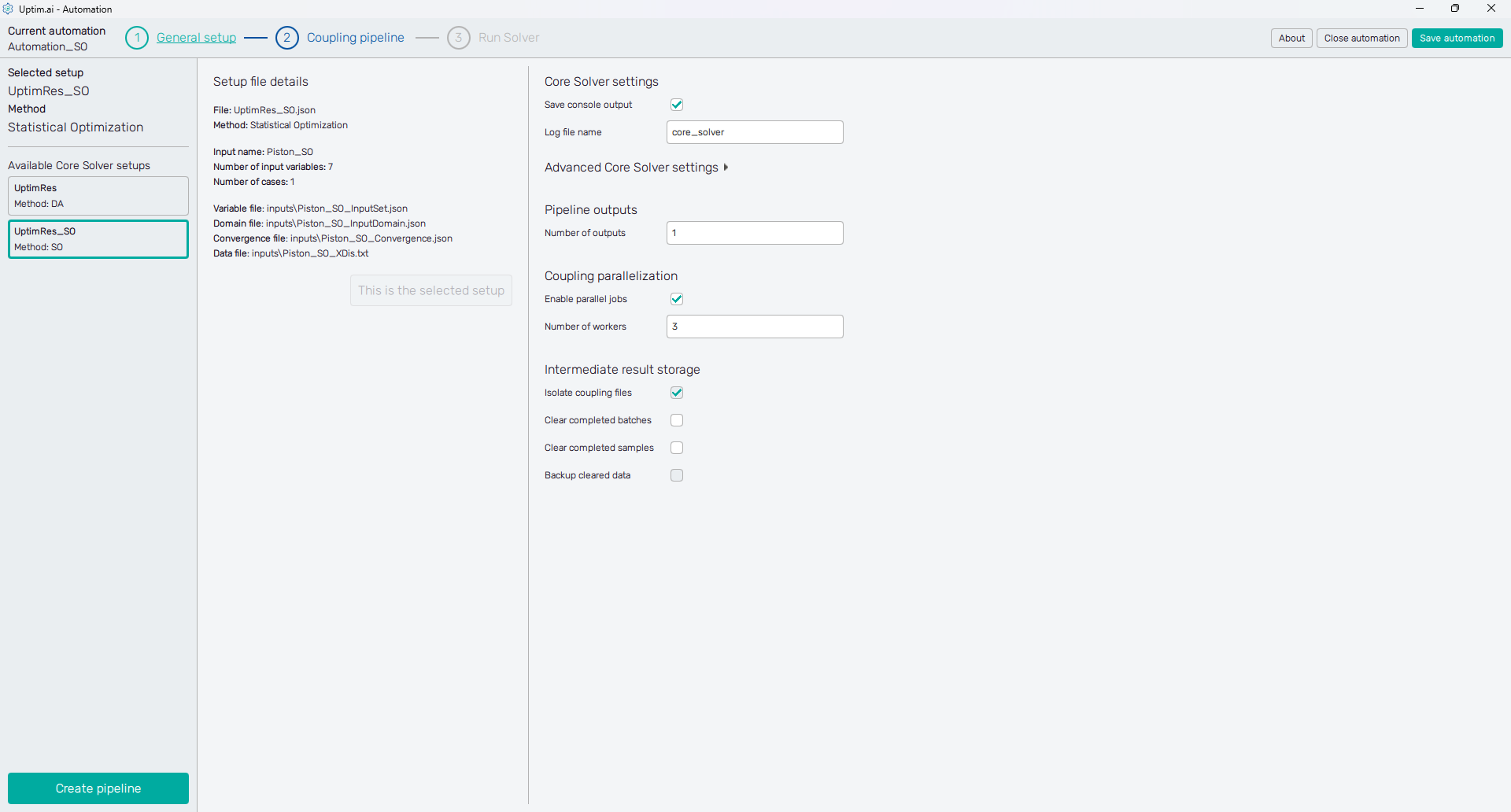This screenshot has height=812, width=1511.
Task: Go to Coupling pipeline step
Action: [x=356, y=38]
